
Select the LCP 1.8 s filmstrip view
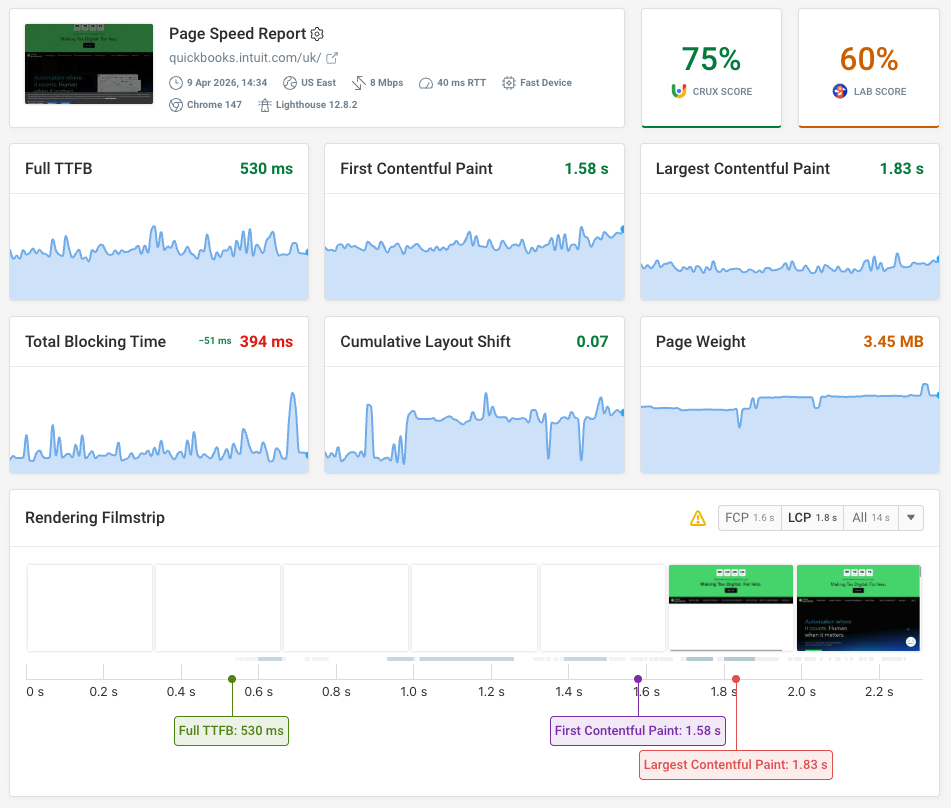click(x=813, y=518)
